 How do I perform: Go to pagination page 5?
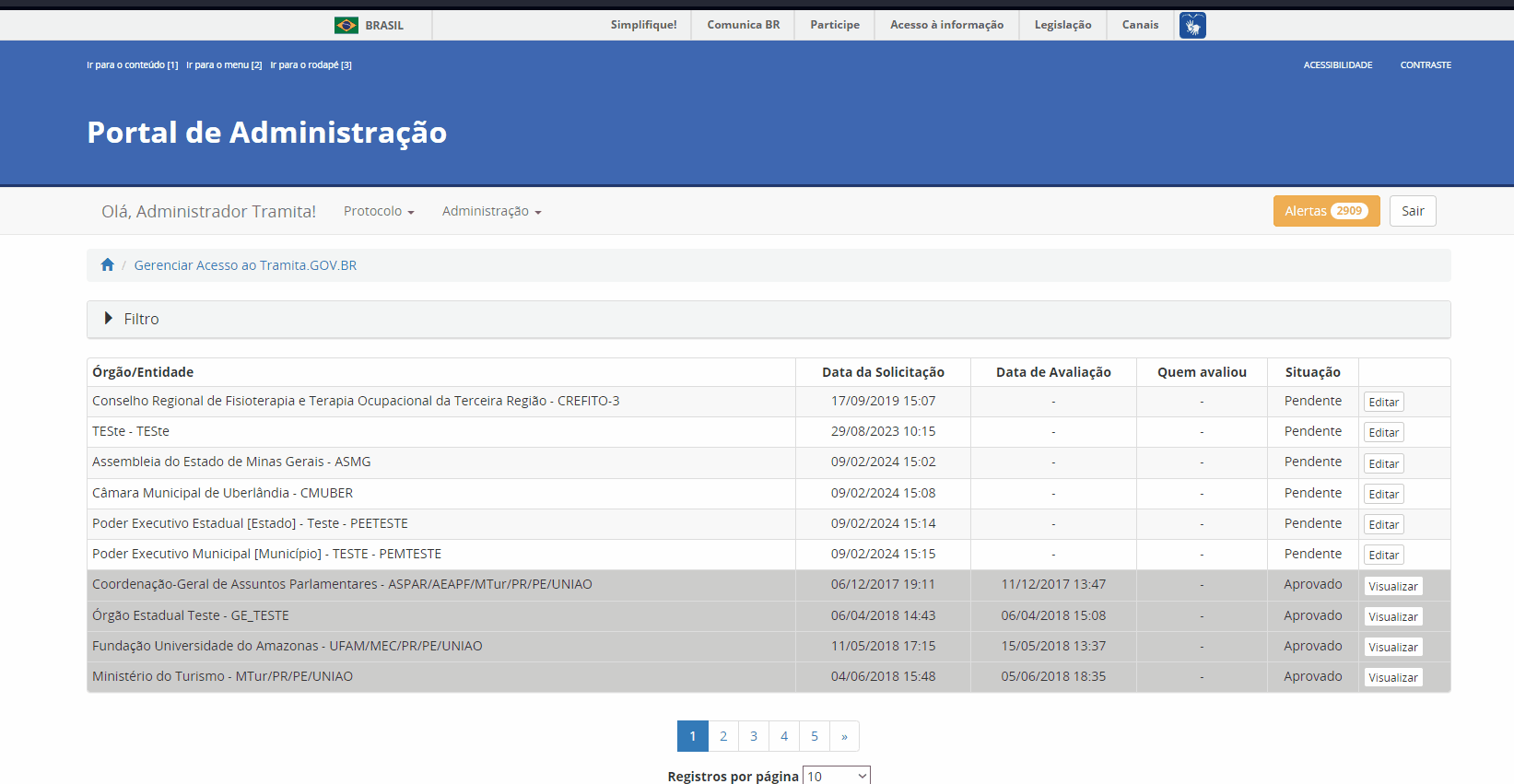click(815, 736)
